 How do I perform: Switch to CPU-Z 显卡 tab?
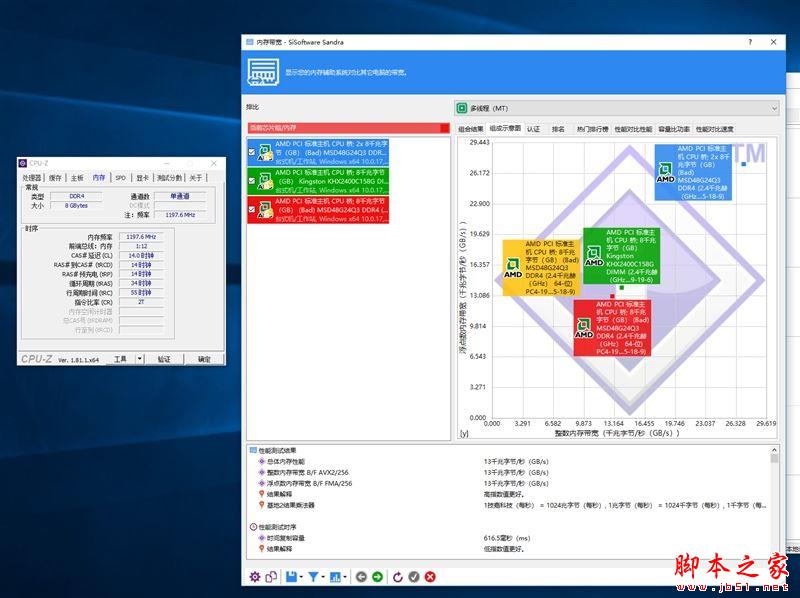(142, 178)
